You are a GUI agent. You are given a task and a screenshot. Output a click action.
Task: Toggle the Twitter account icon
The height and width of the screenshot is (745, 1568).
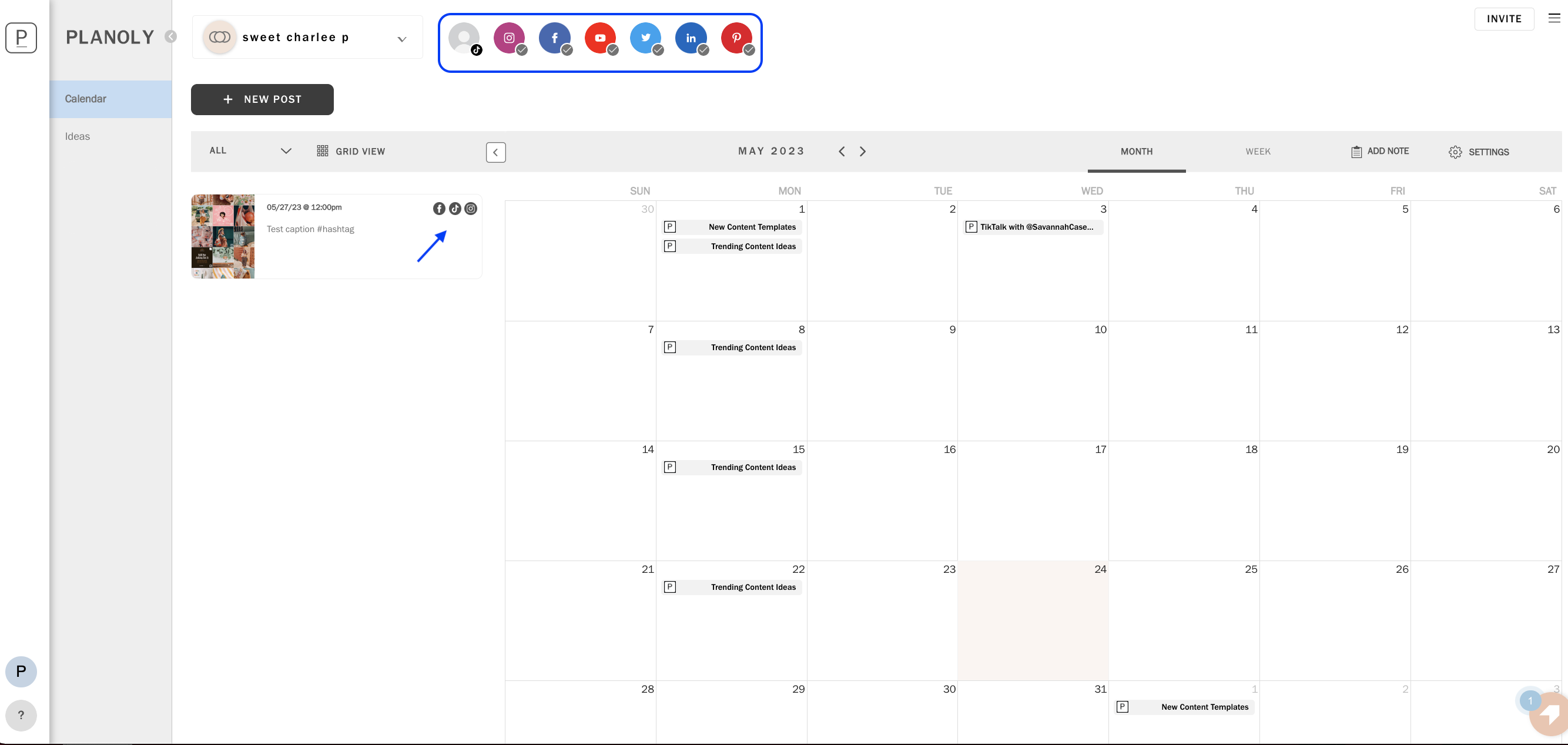(646, 38)
